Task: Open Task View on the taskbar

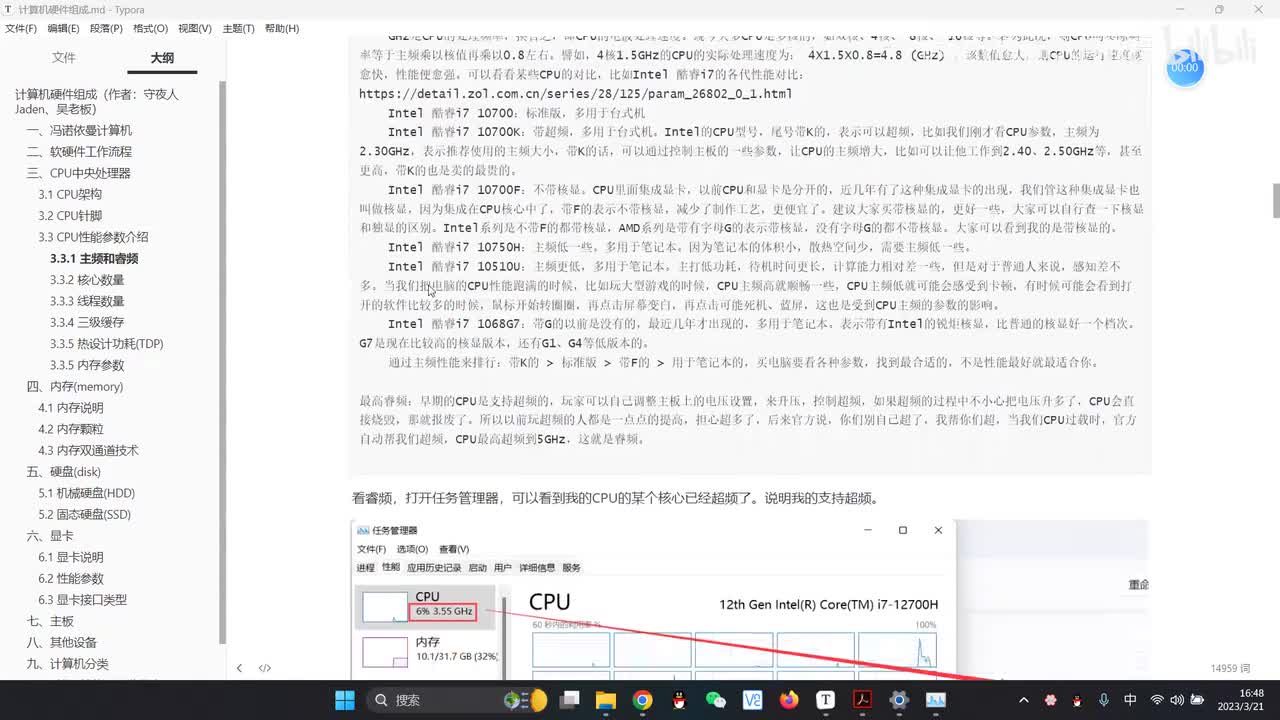Action: point(568,700)
